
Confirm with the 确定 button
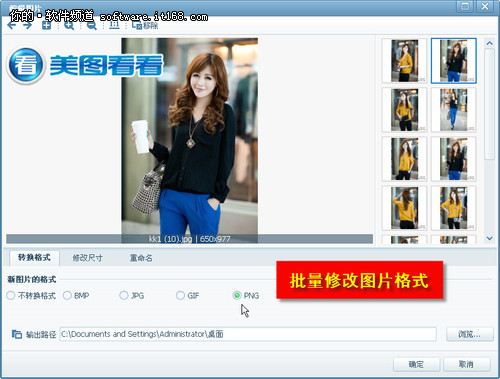[416, 364]
